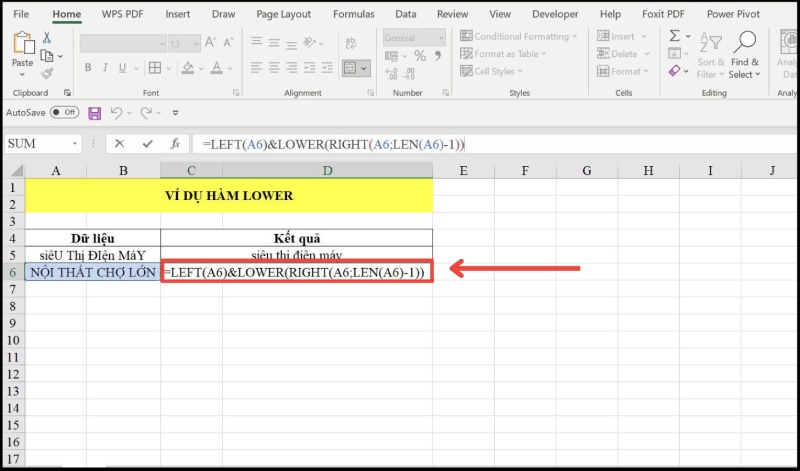Expand the Name Box dropdown showing SUM
Viewport: 800px width, 471px height.
[77, 144]
